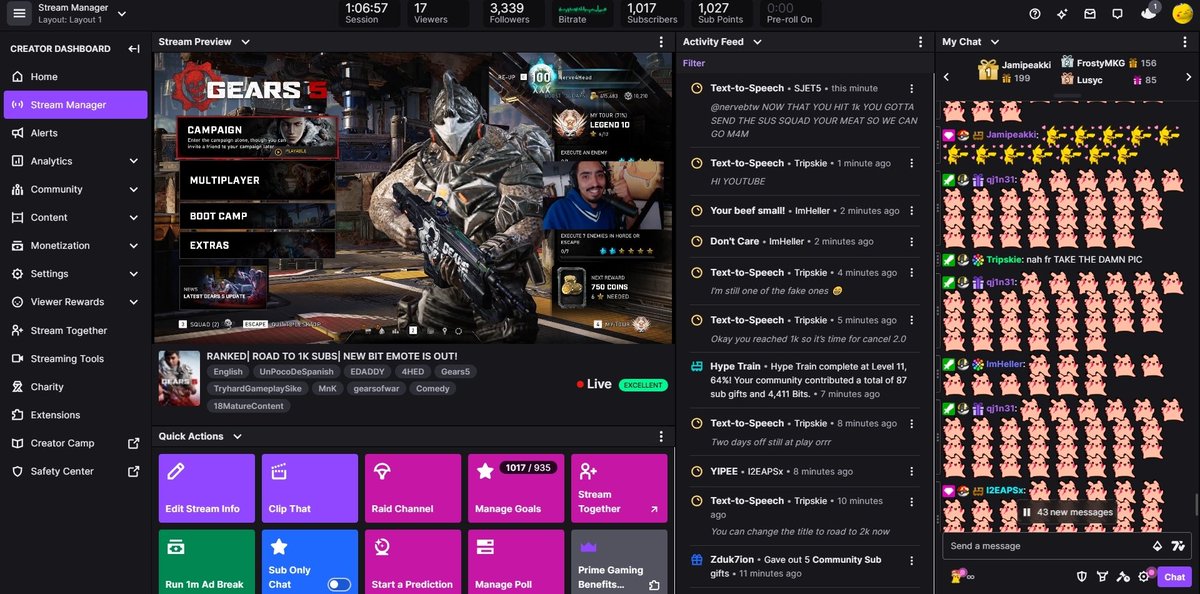This screenshot has width=1200, height=594.
Task: Click the 18MatureContent stream tag
Action: pyautogui.click(x=248, y=406)
